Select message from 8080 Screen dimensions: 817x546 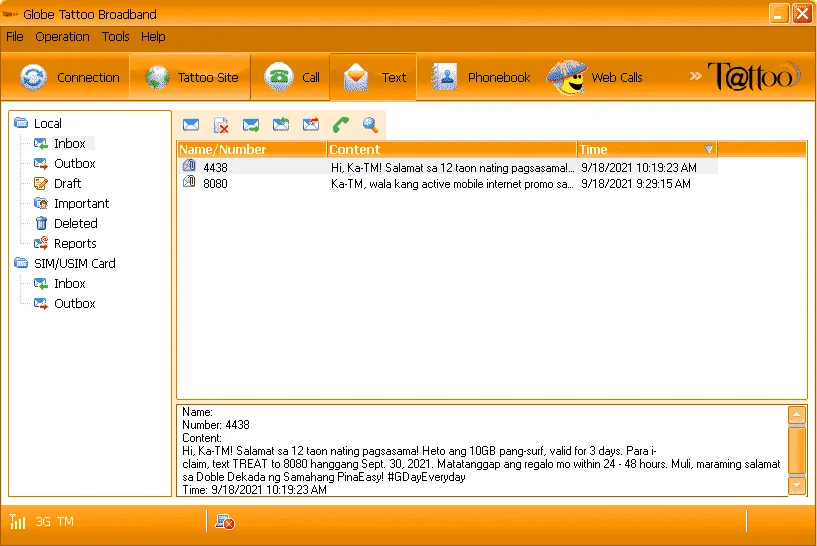coord(447,183)
